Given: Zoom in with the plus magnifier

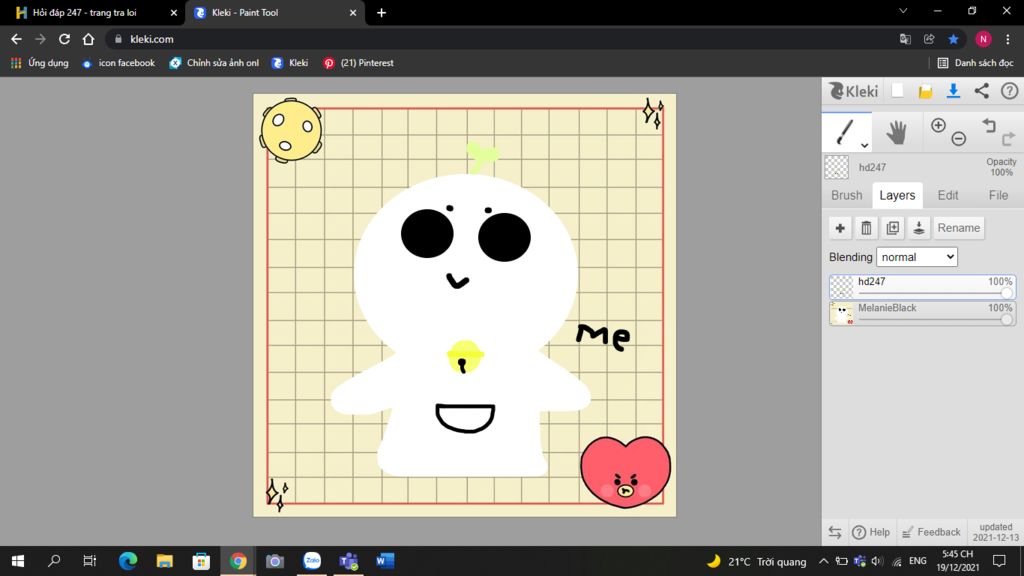Looking at the screenshot, I should pos(938,125).
